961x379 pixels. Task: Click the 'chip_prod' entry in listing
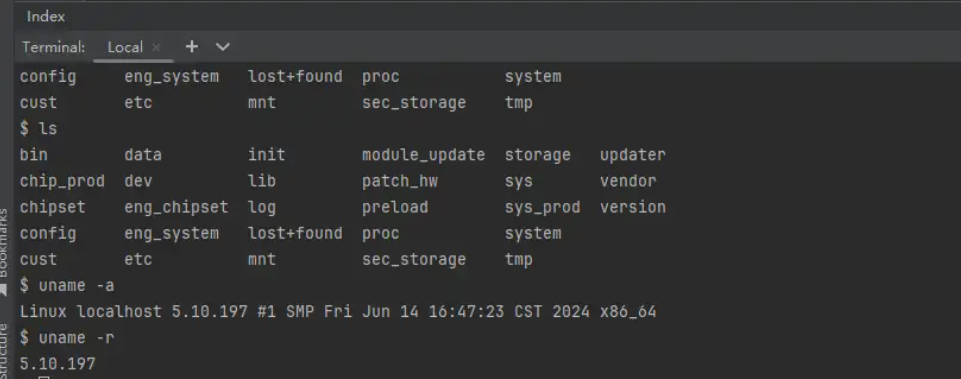62,181
